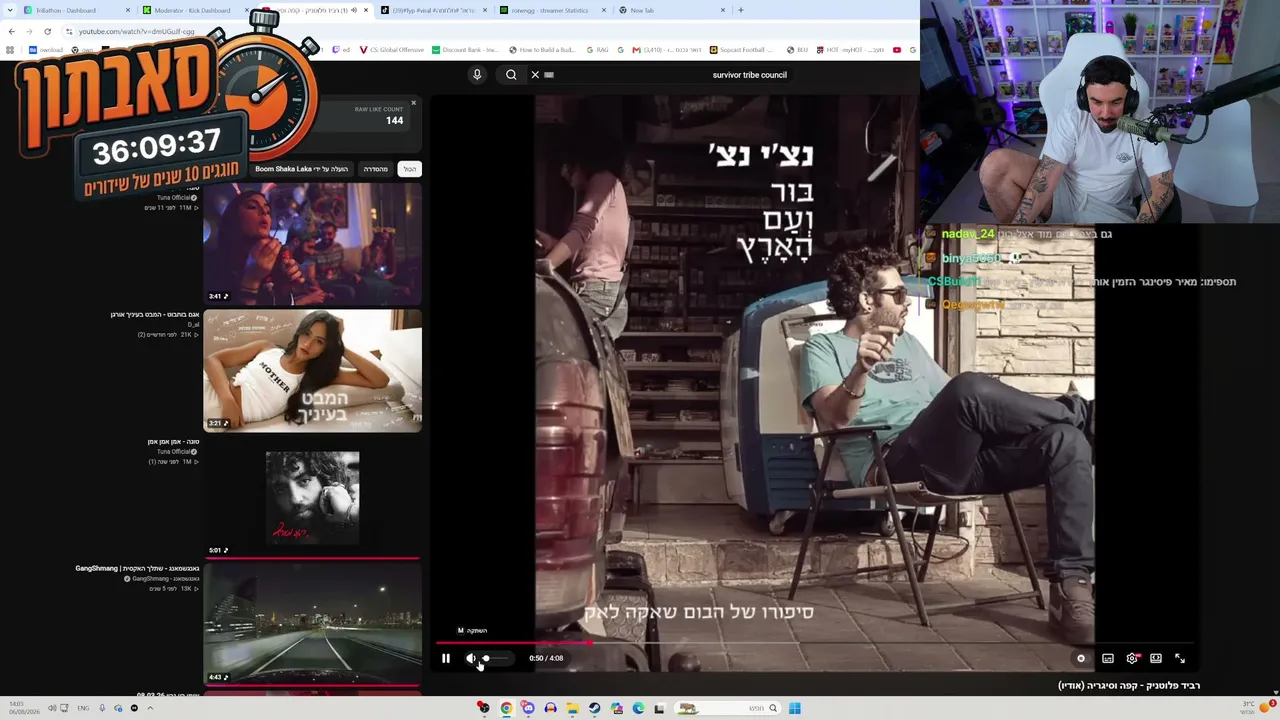This screenshot has height=720, width=1280.
Task: Reload the current YouTube page
Action: [x=47, y=31]
